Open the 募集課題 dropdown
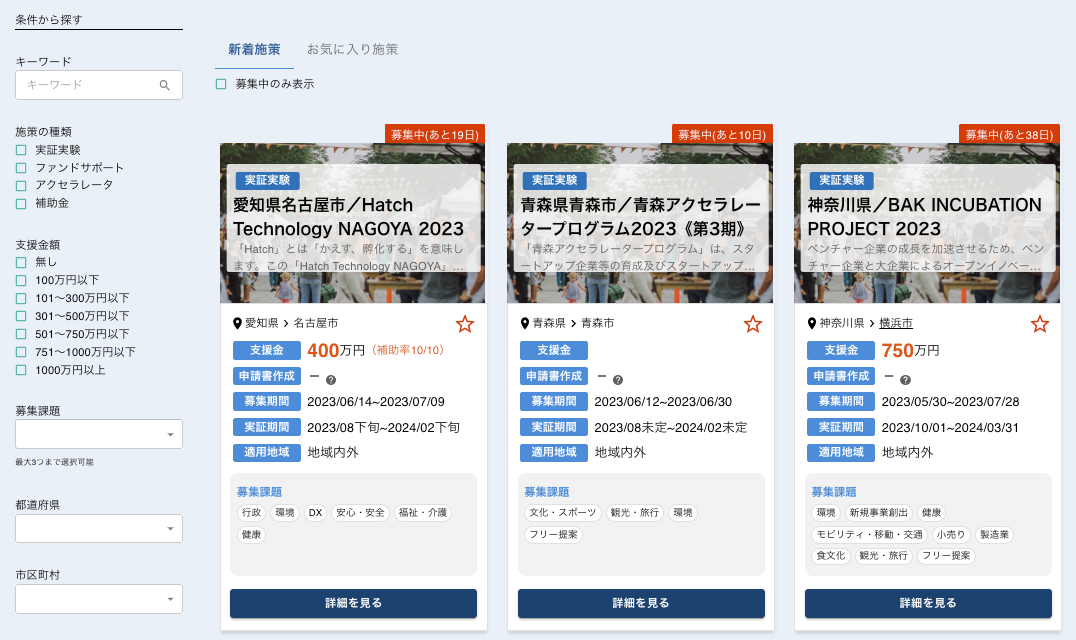The width and height of the screenshot is (1076, 640). pyautogui.click(x=99, y=434)
